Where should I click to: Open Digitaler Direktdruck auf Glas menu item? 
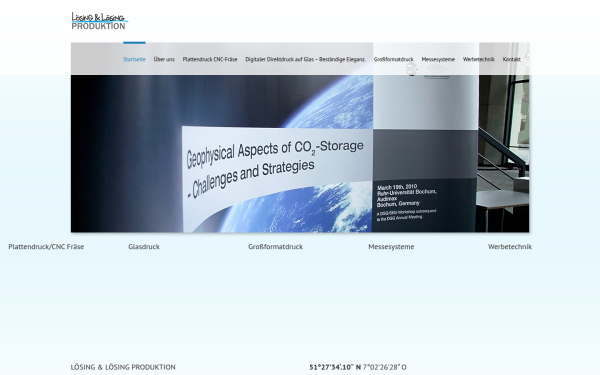305,59
